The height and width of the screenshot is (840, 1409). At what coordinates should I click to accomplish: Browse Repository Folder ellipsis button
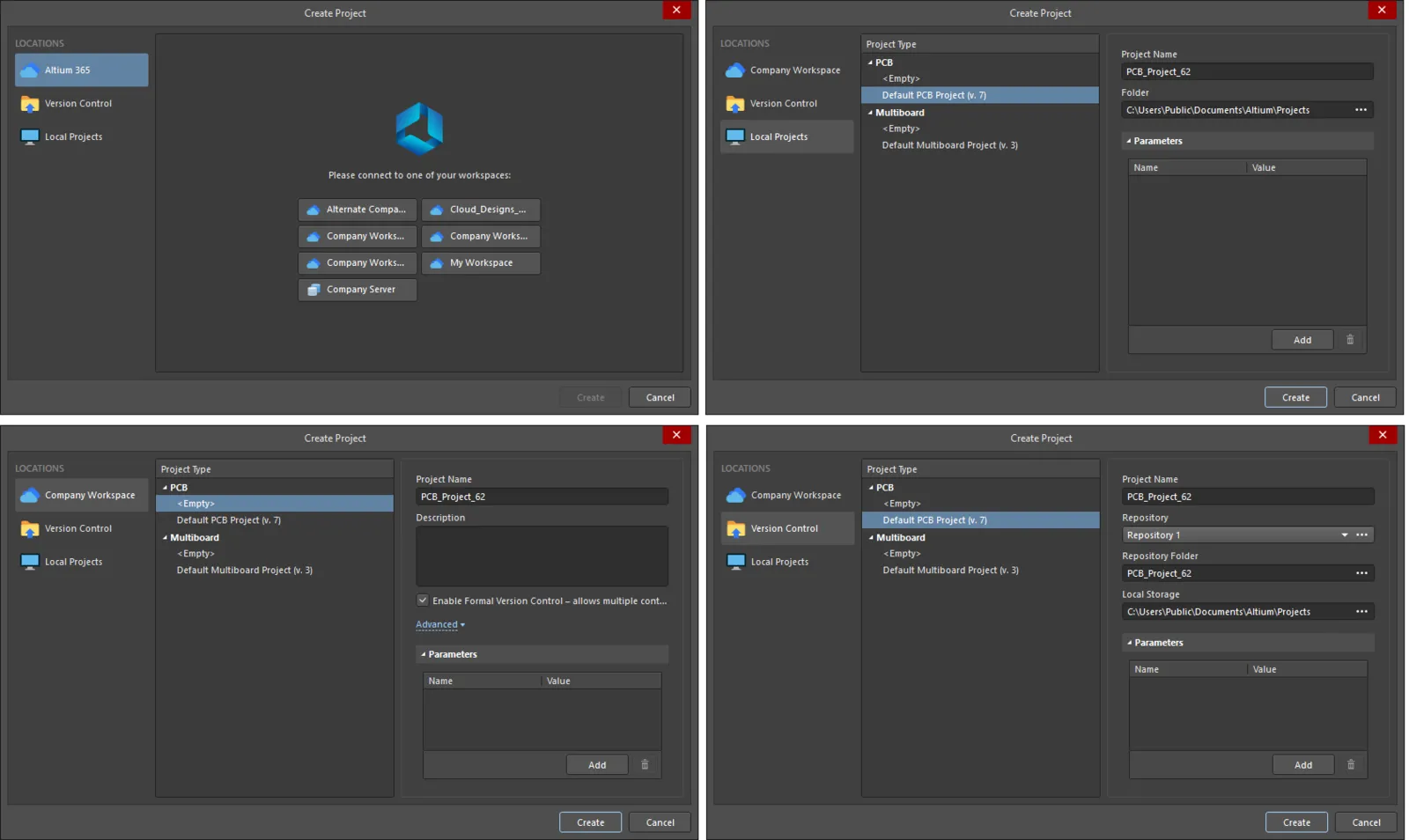1362,573
